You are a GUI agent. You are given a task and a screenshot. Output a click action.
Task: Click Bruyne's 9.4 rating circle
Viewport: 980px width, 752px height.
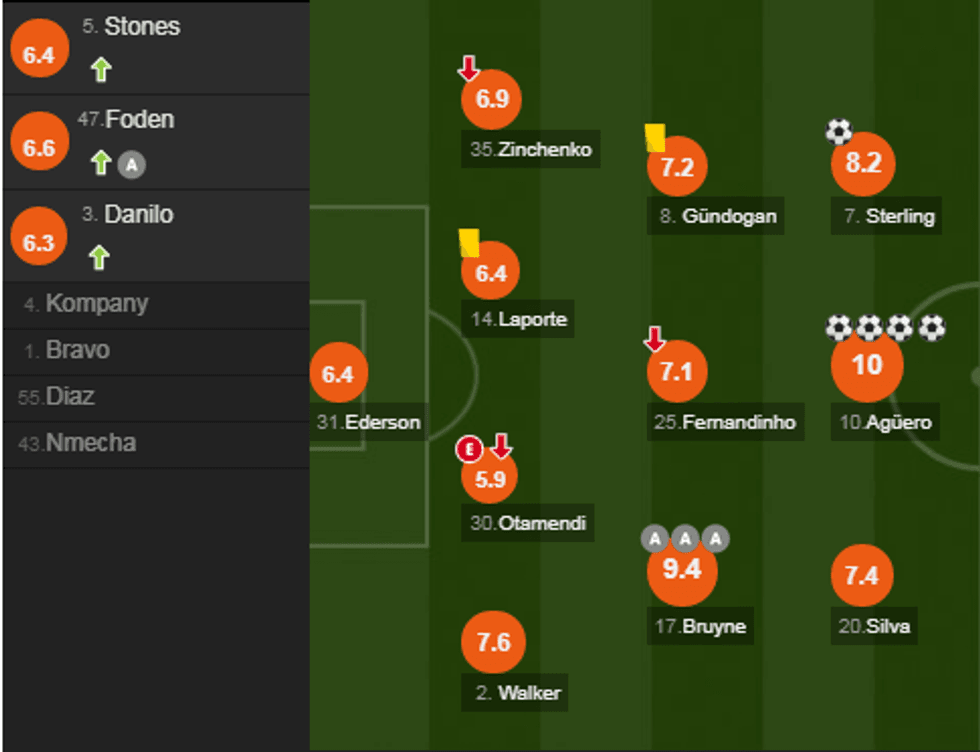682,570
